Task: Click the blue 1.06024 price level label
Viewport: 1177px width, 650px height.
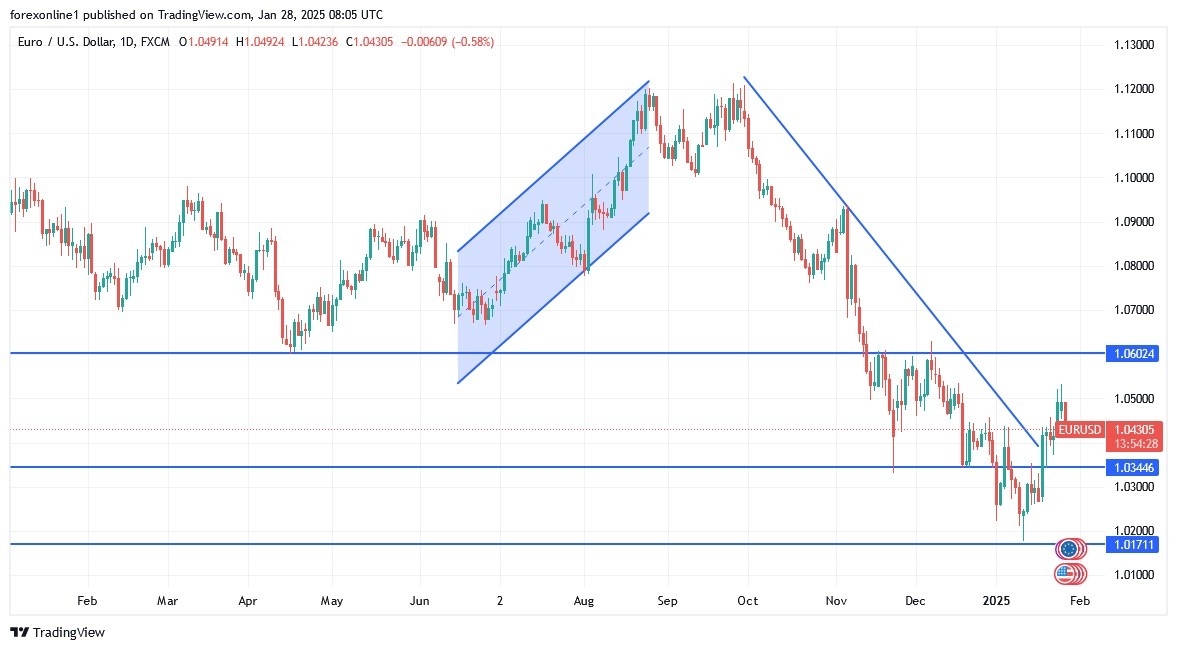Action: (1134, 353)
